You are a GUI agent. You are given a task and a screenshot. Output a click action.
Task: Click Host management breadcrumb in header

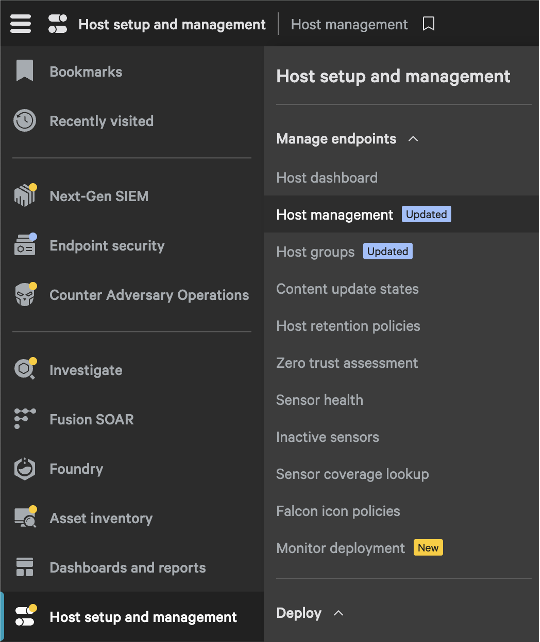[x=349, y=24]
